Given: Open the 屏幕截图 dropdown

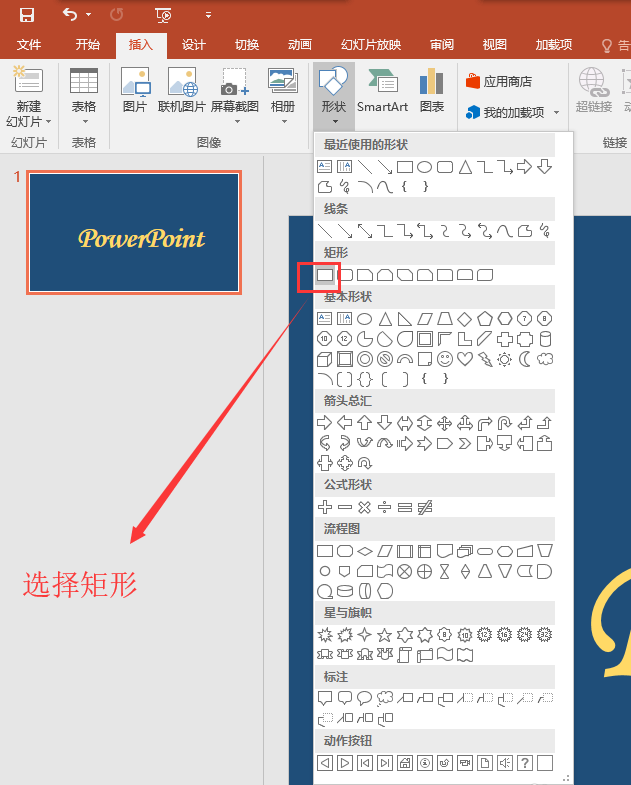Looking at the screenshot, I should (234, 95).
